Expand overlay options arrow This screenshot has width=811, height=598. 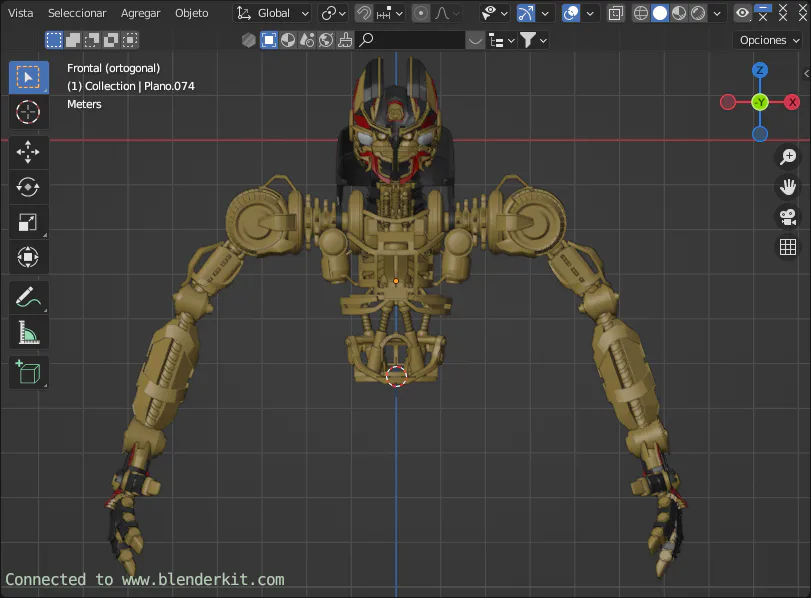click(590, 13)
